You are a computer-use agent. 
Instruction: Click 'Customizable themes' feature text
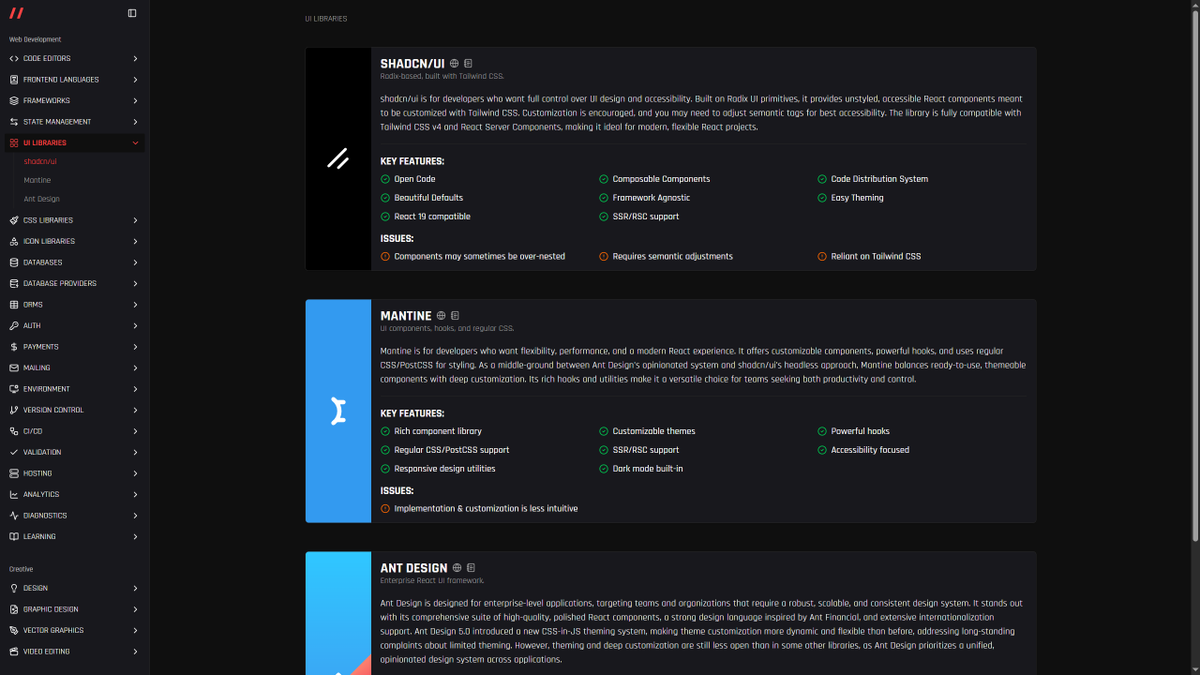654,431
